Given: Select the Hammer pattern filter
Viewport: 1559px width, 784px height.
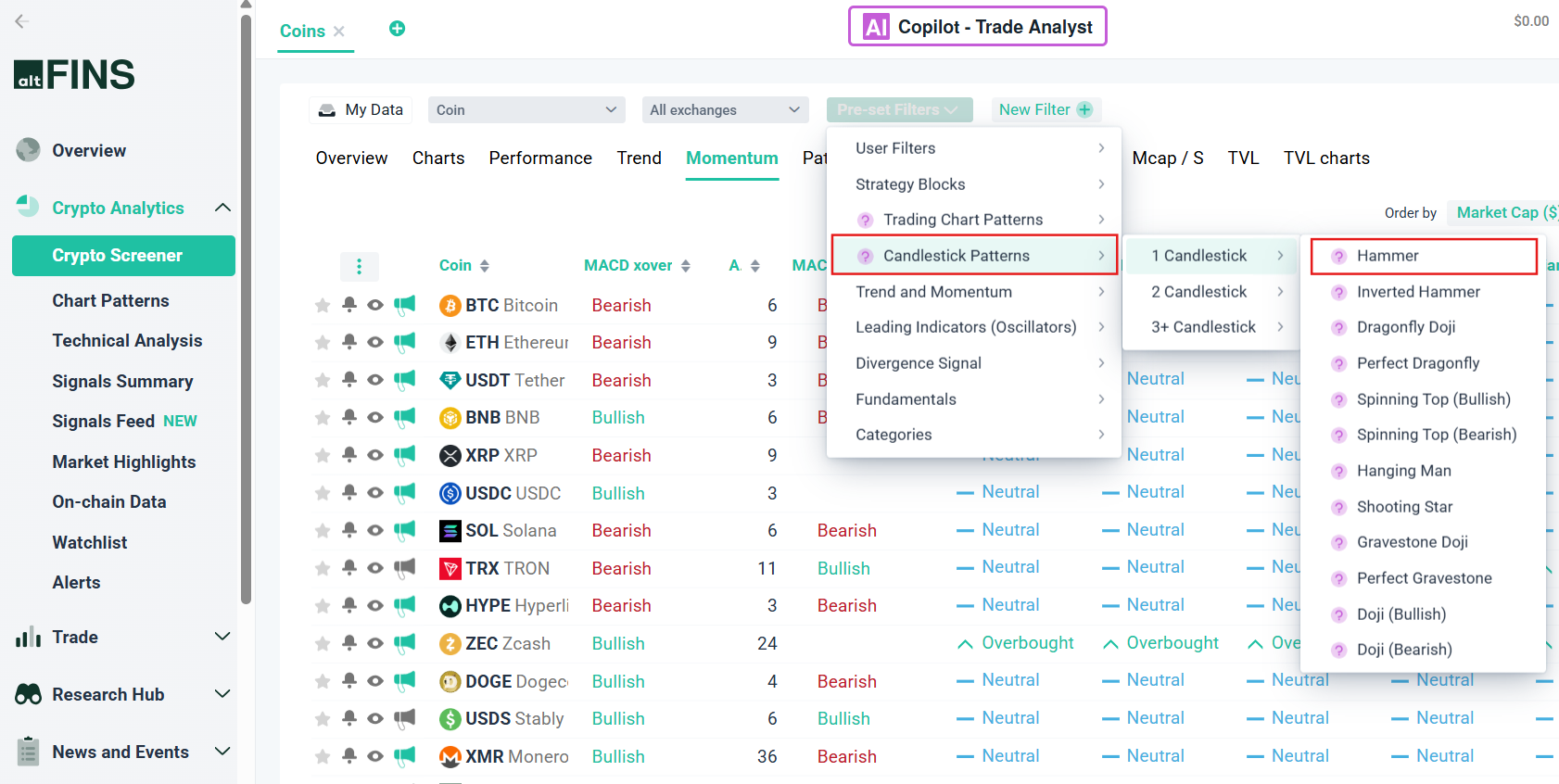Looking at the screenshot, I should 1424,256.
